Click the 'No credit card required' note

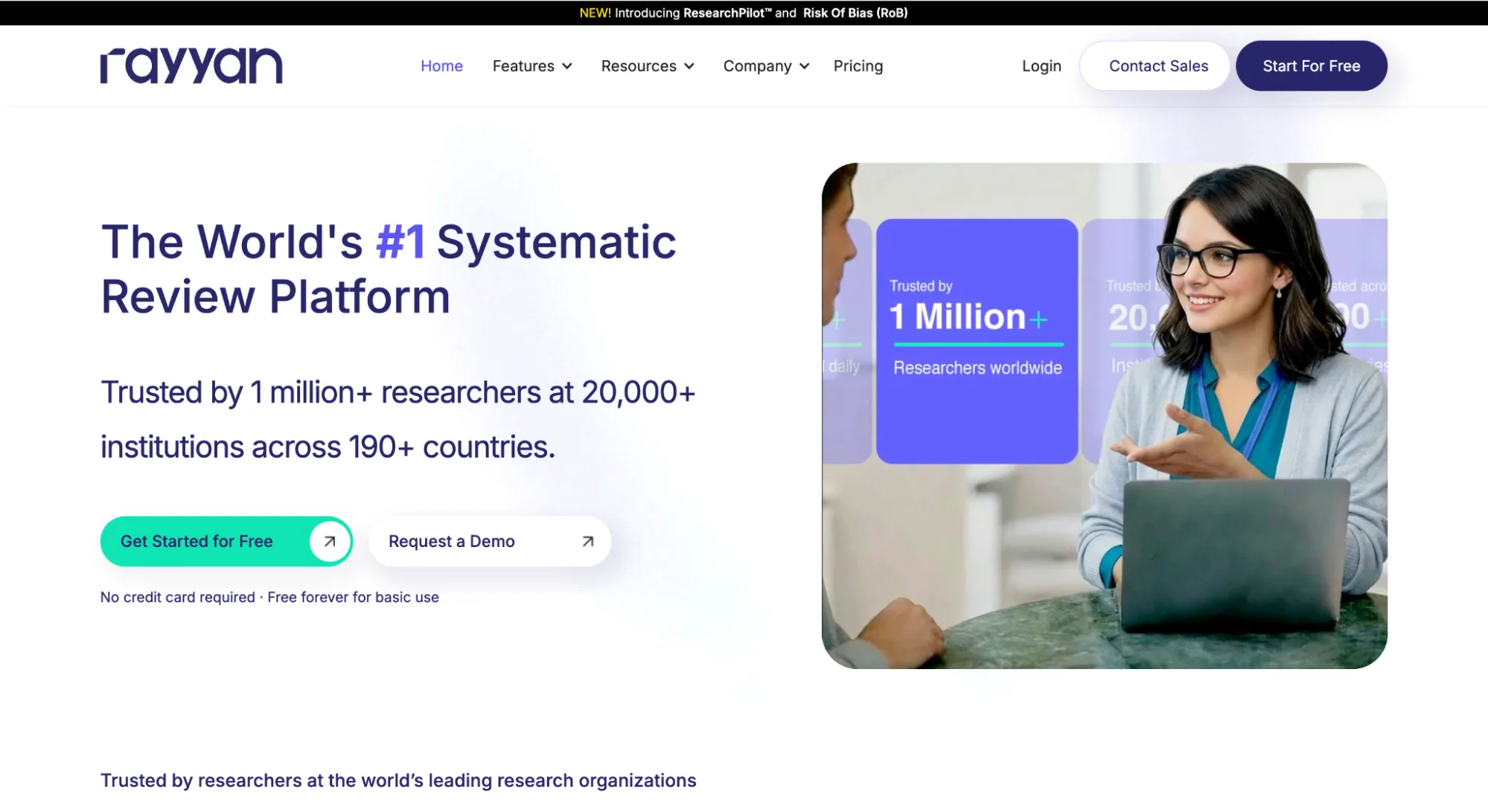pyautogui.click(x=178, y=597)
